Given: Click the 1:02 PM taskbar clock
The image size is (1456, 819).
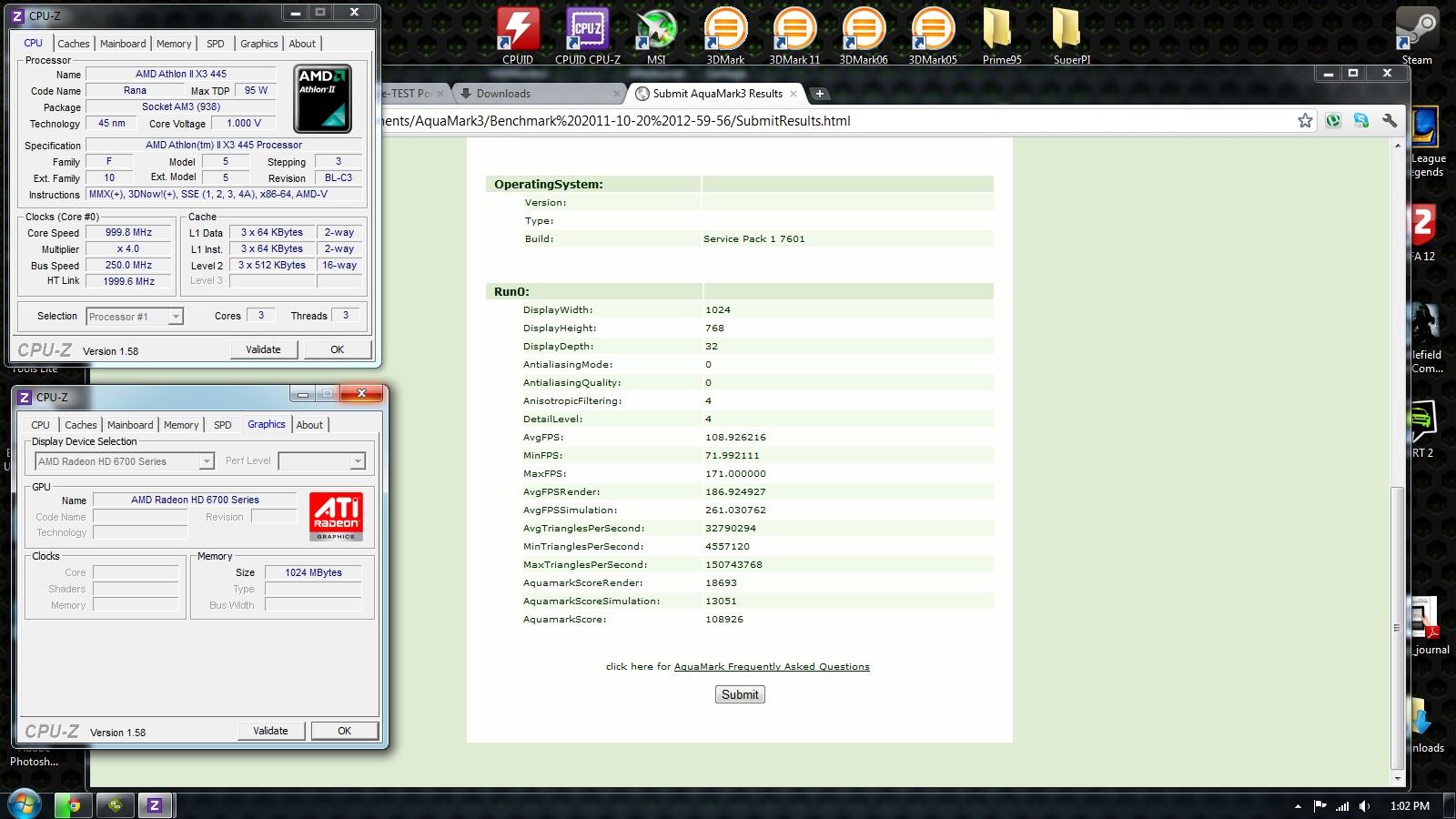Looking at the screenshot, I should pyautogui.click(x=1410, y=805).
